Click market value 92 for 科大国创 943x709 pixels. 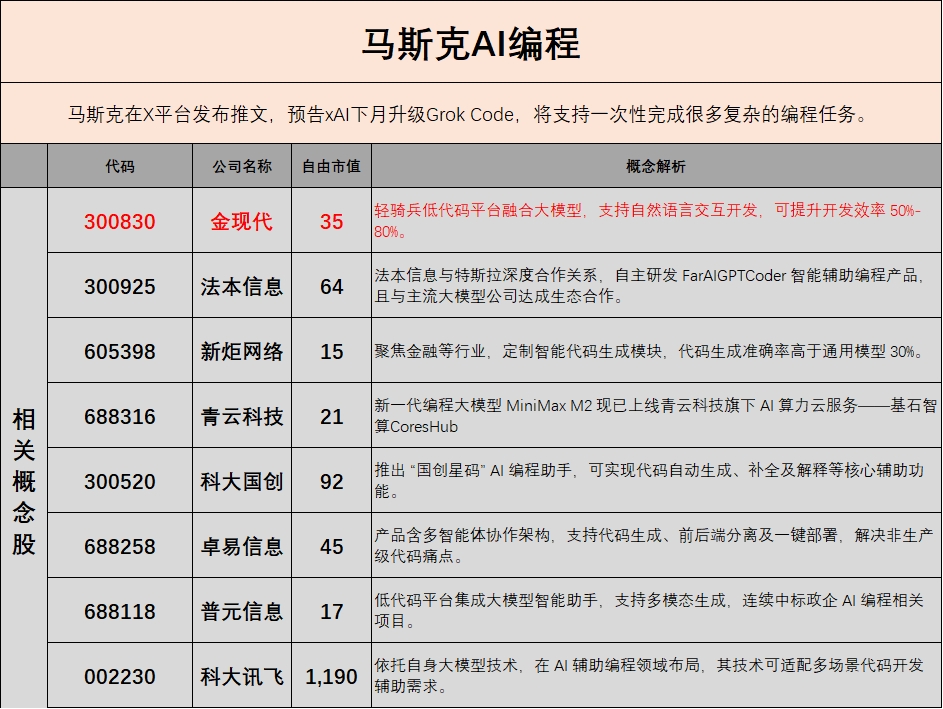[x=331, y=481]
